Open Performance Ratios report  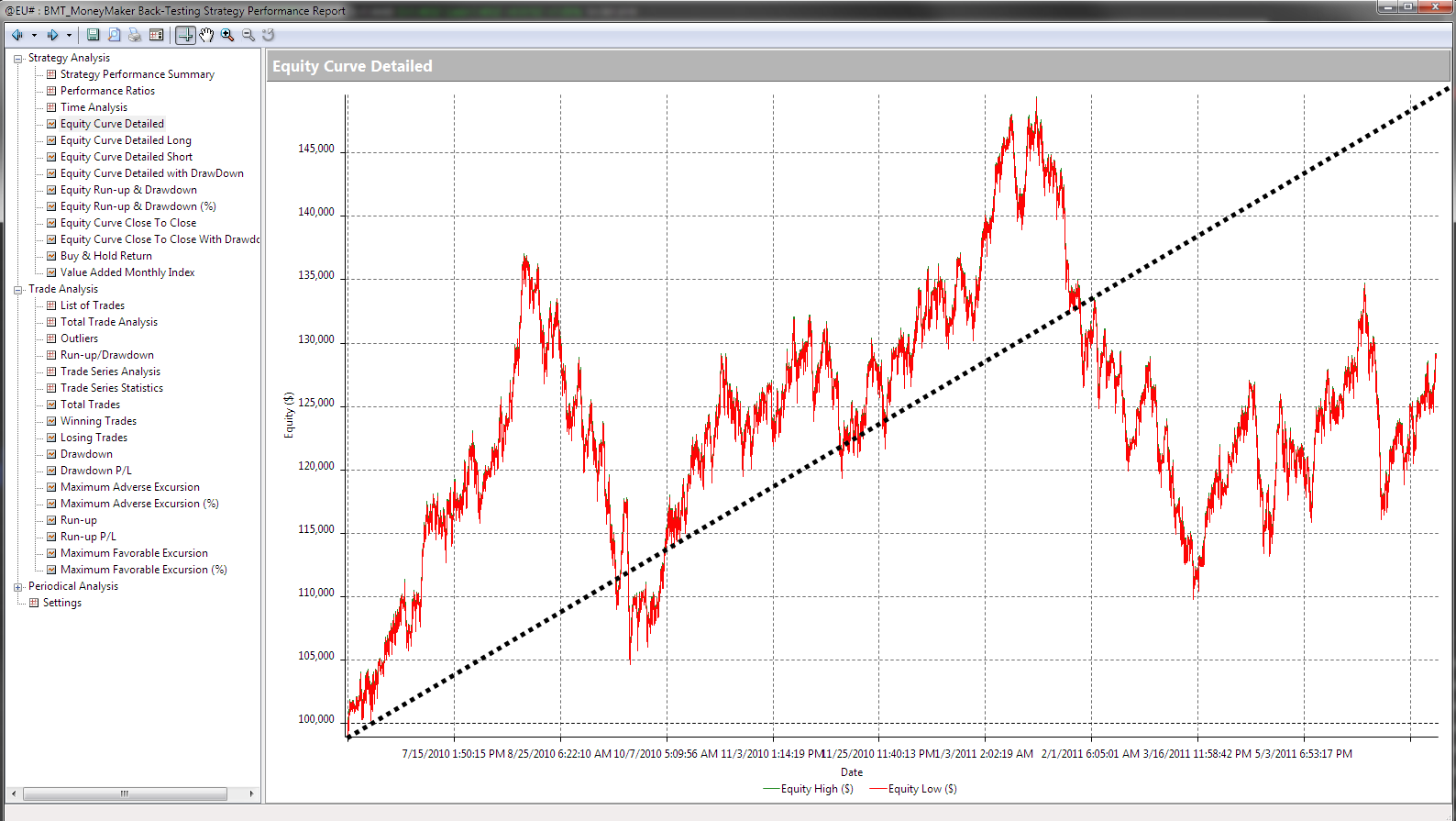point(107,91)
